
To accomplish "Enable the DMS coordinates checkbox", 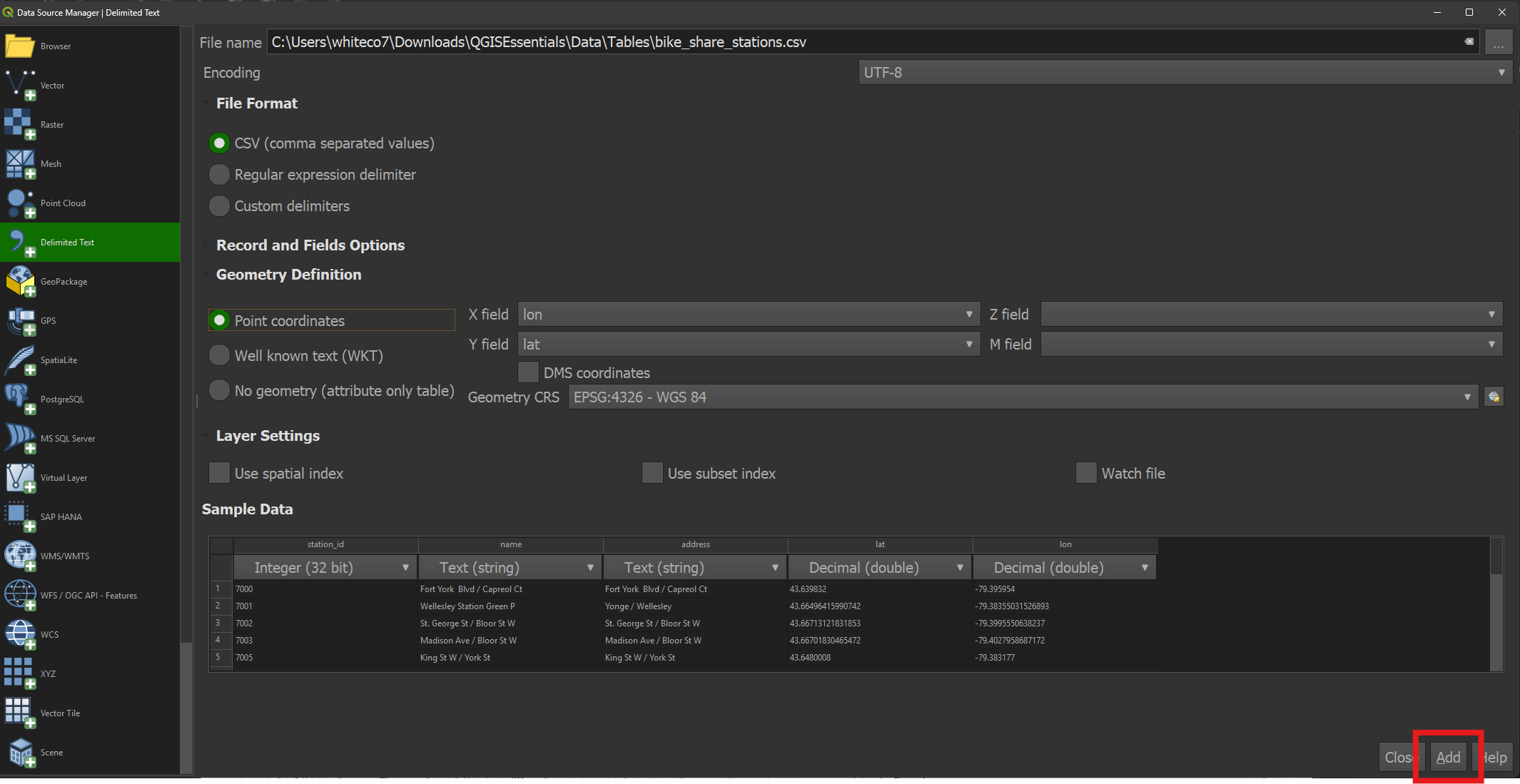I will tap(528, 372).
